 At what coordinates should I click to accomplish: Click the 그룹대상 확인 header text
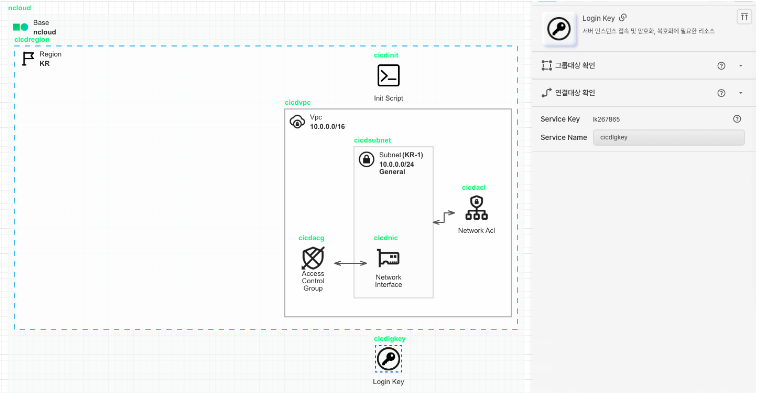tap(575, 66)
